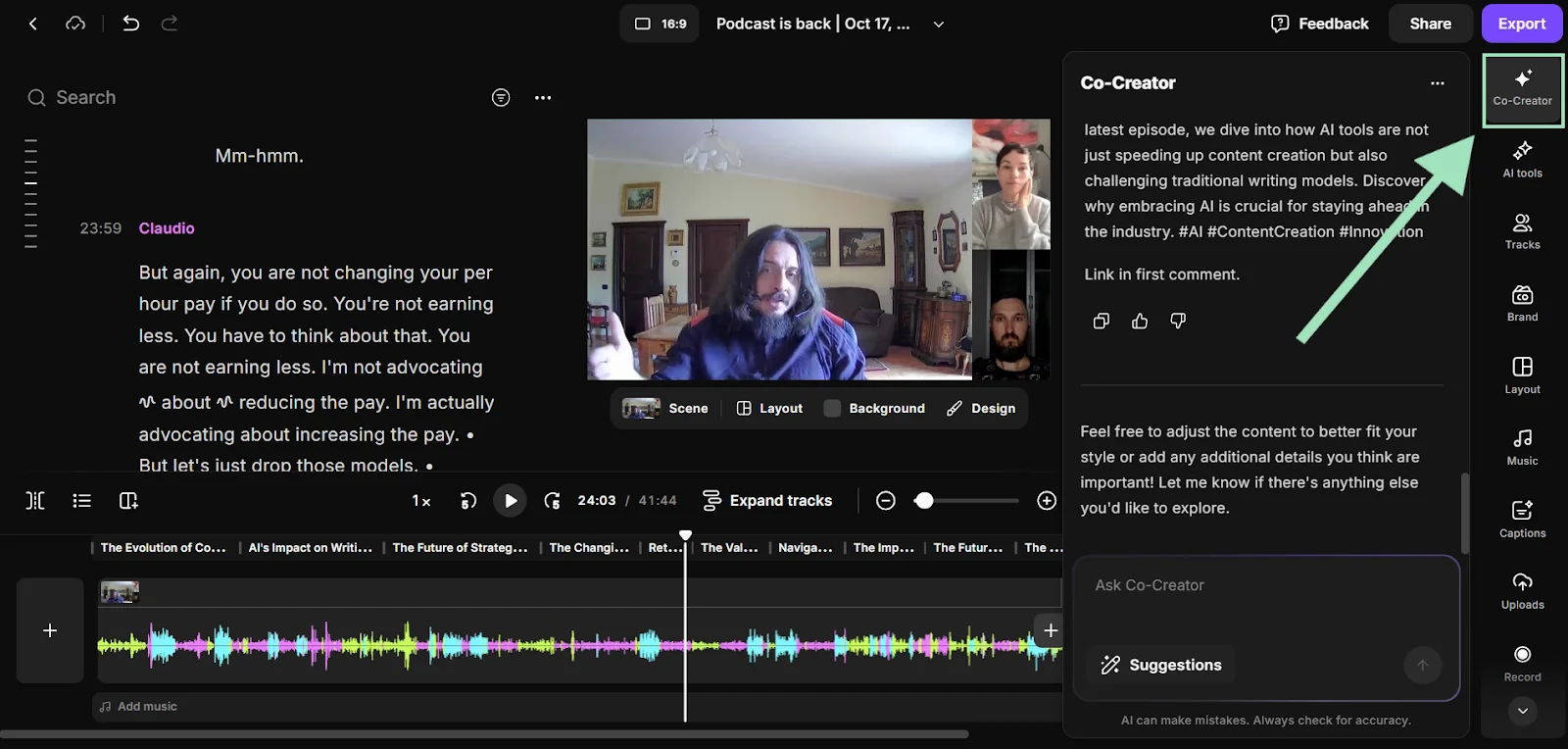Click the thumbs up icon on response
Image resolution: width=1568 pixels, height=749 pixels.
coord(1140,322)
